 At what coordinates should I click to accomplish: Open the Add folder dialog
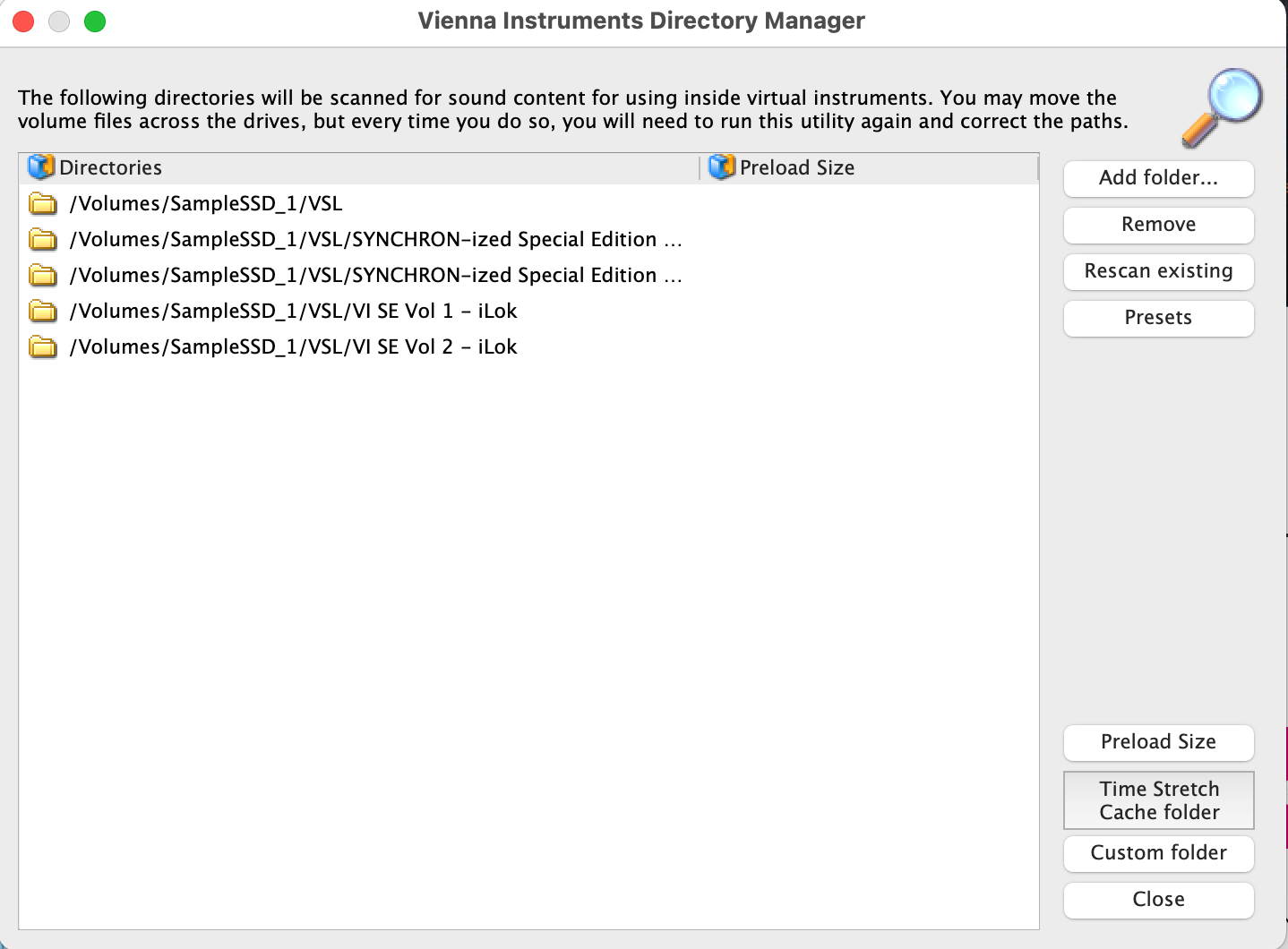(x=1158, y=178)
